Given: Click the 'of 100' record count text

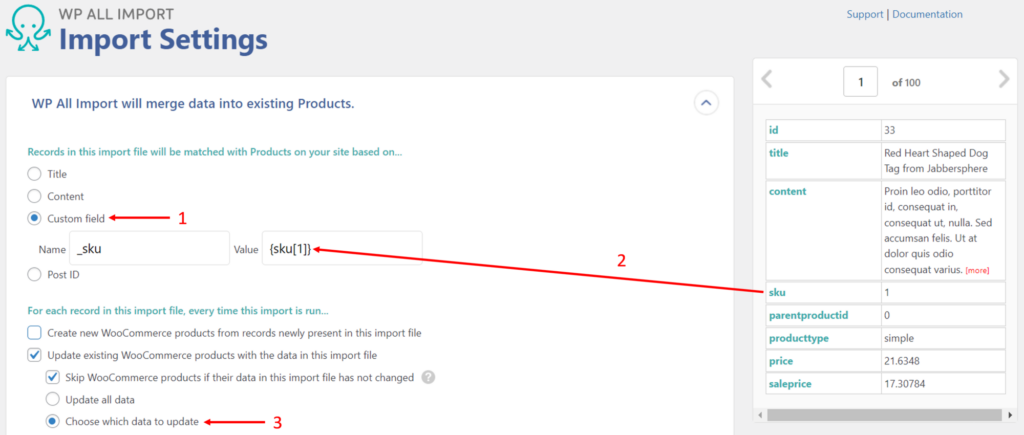Looking at the screenshot, I should 906,83.
